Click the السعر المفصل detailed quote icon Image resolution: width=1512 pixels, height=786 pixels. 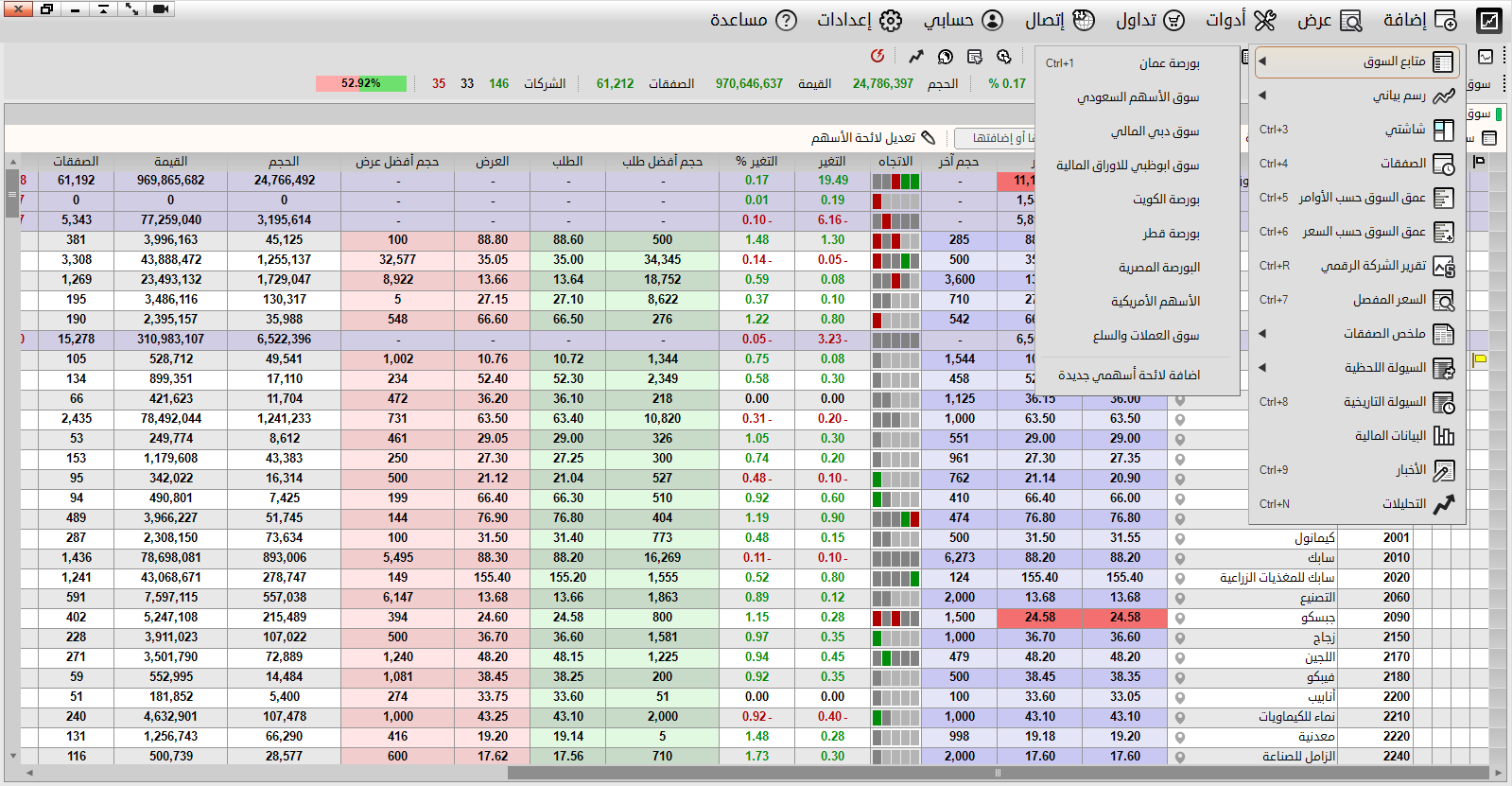tap(1444, 301)
